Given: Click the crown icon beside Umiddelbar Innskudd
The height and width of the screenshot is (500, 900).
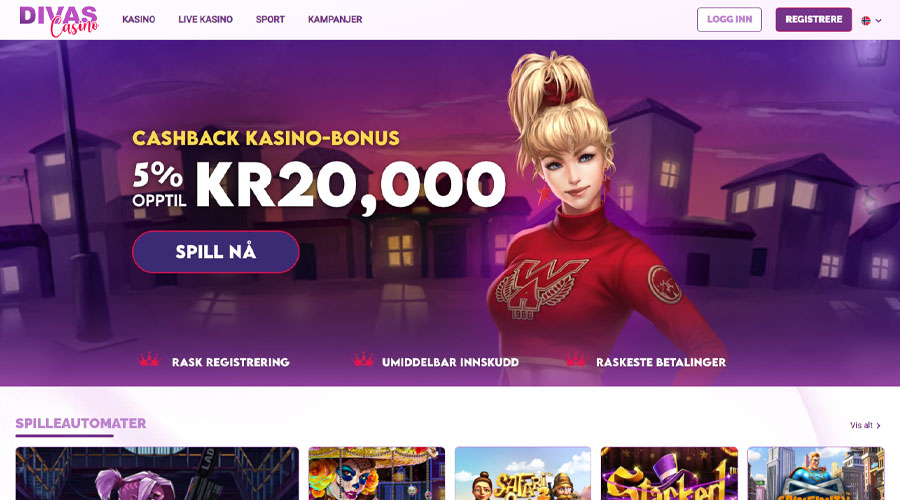Looking at the screenshot, I should (x=363, y=360).
